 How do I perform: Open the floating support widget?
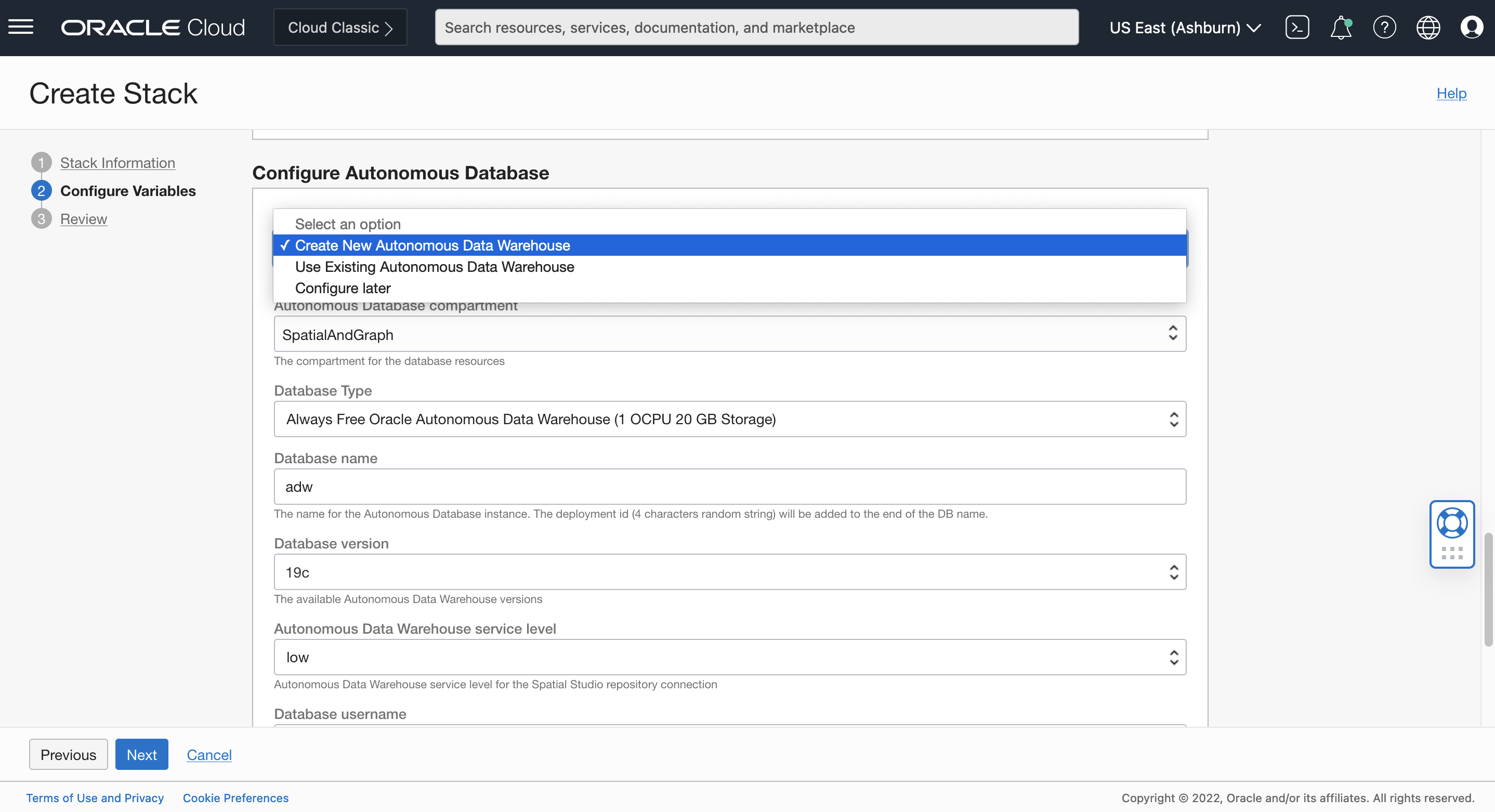pos(1451,533)
